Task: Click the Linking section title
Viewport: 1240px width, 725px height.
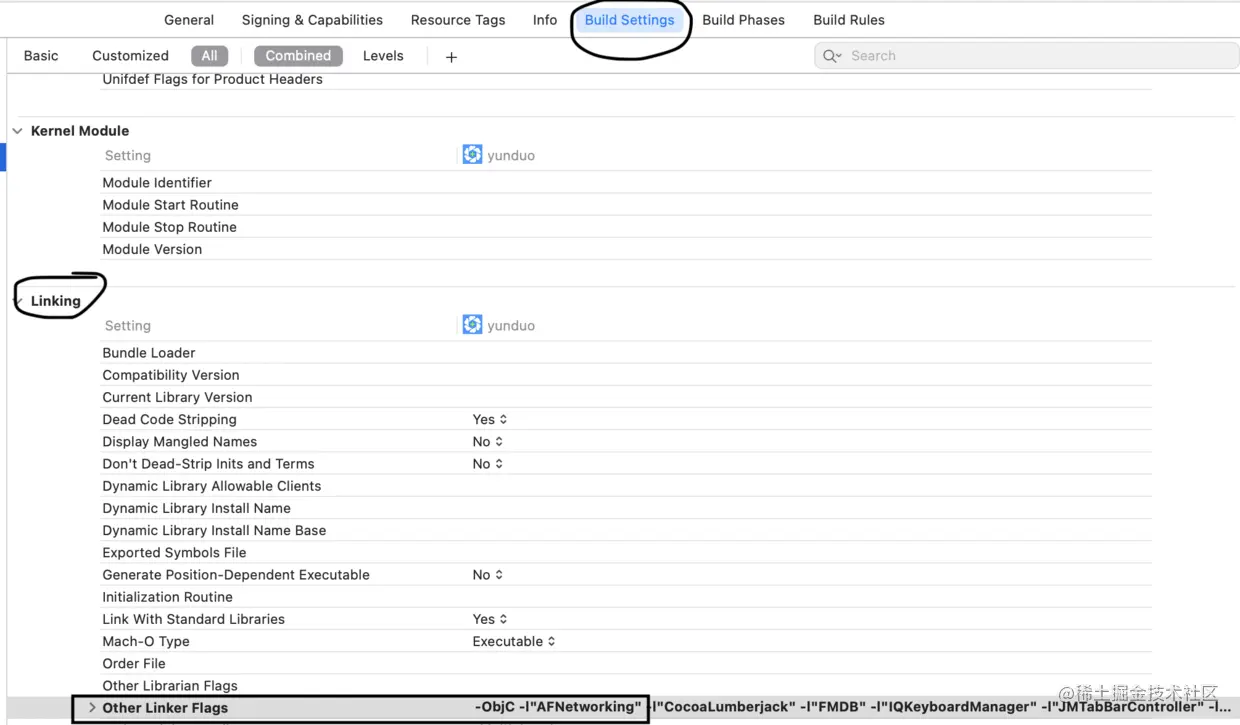Action: pyautogui.click(x=56, y=301)
